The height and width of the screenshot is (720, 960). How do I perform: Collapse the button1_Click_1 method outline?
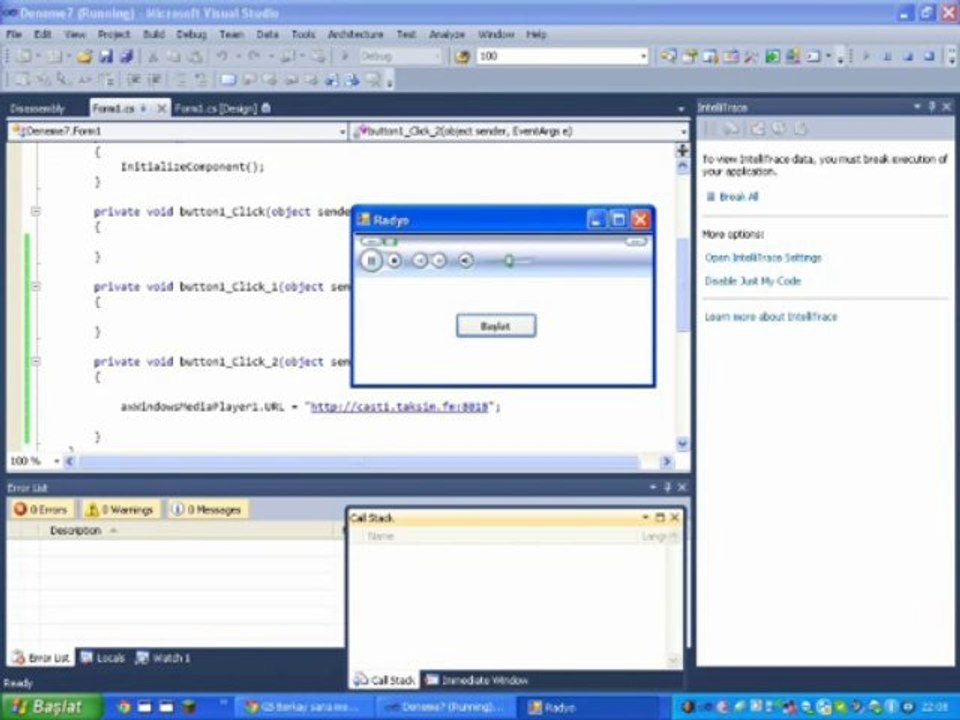36,287
